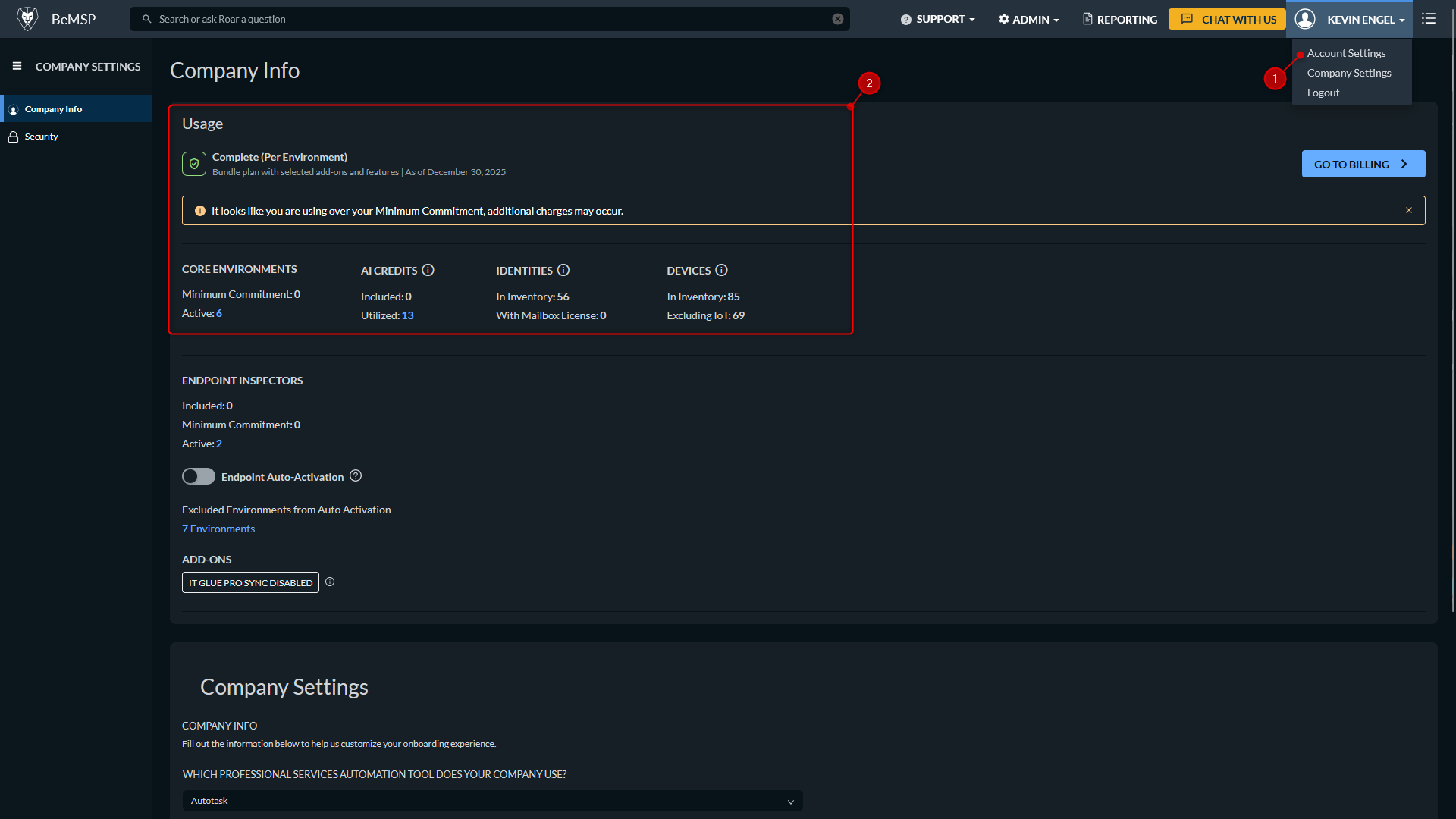Click the AI Credits info icon

click(x=428, y=270)
